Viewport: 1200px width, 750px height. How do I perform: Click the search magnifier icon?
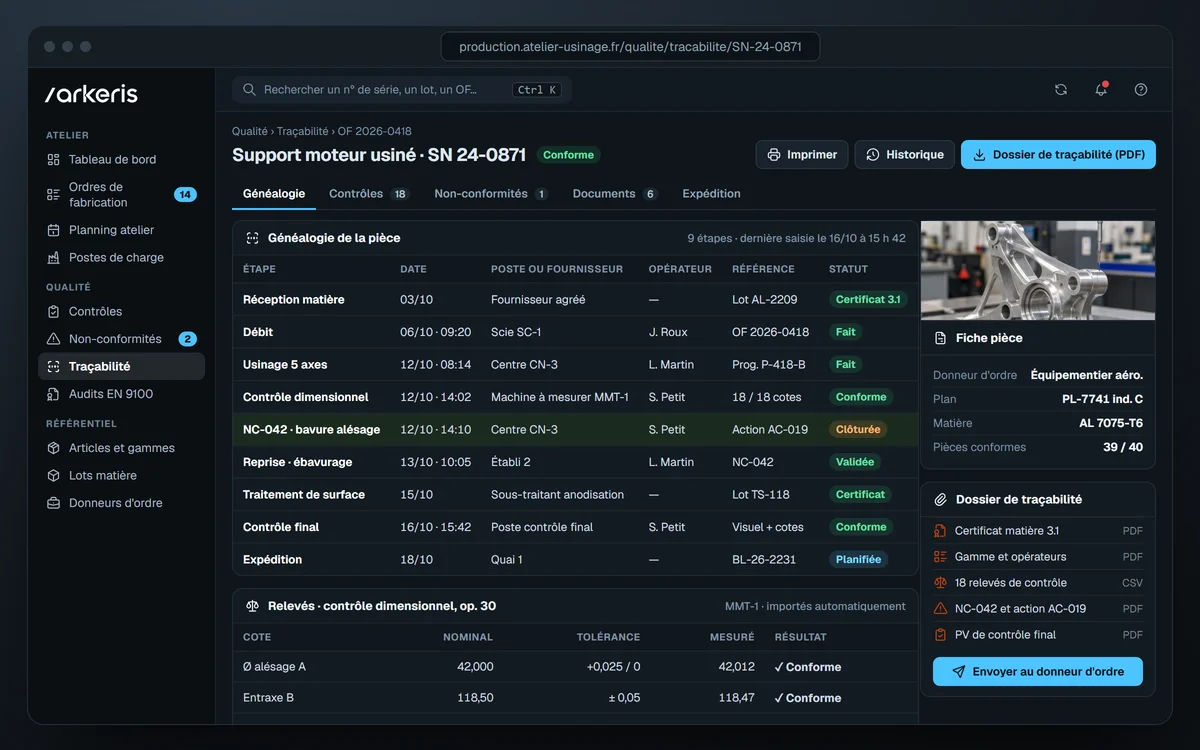[249, 90]
